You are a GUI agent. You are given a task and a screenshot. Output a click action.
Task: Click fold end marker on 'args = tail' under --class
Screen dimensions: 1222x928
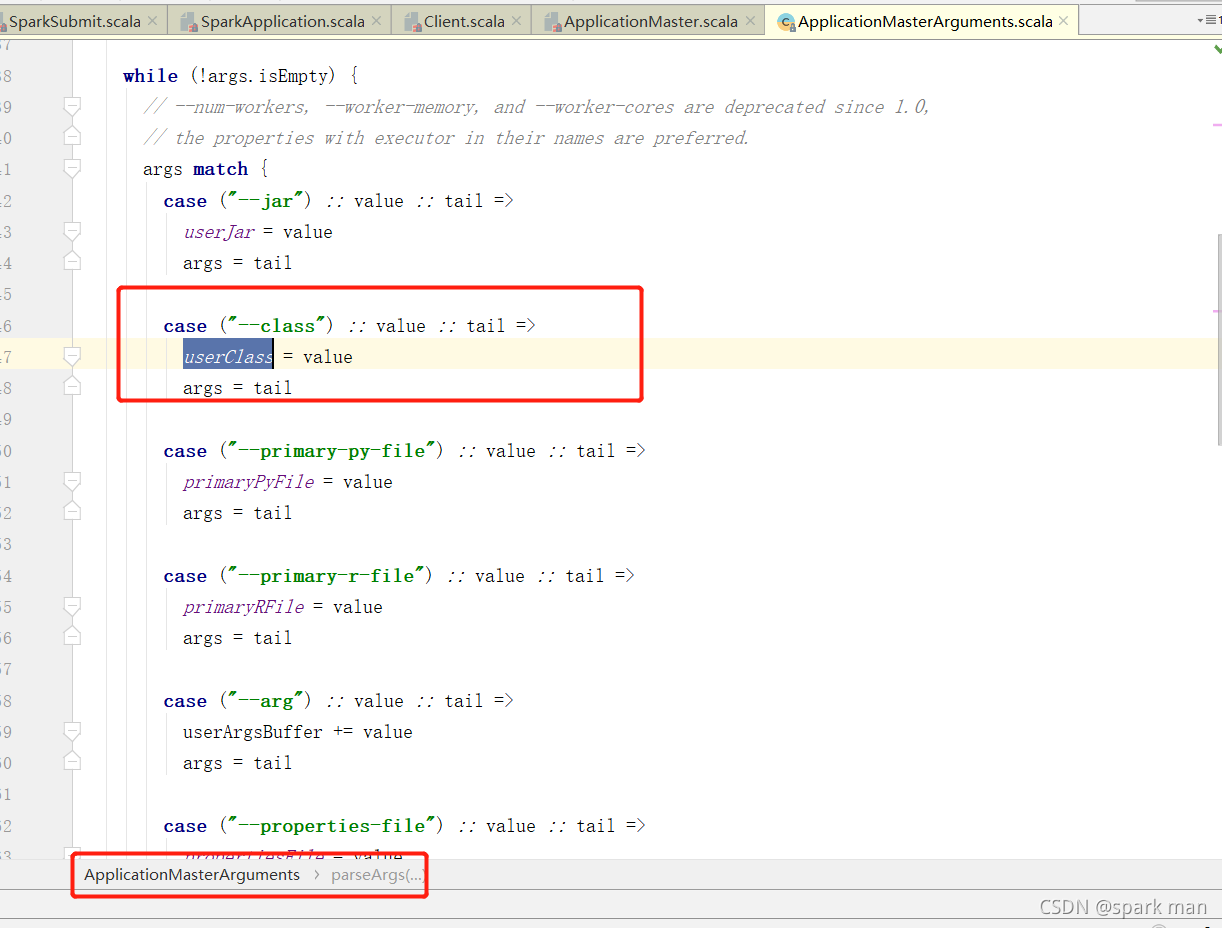[x=72, y=388]
